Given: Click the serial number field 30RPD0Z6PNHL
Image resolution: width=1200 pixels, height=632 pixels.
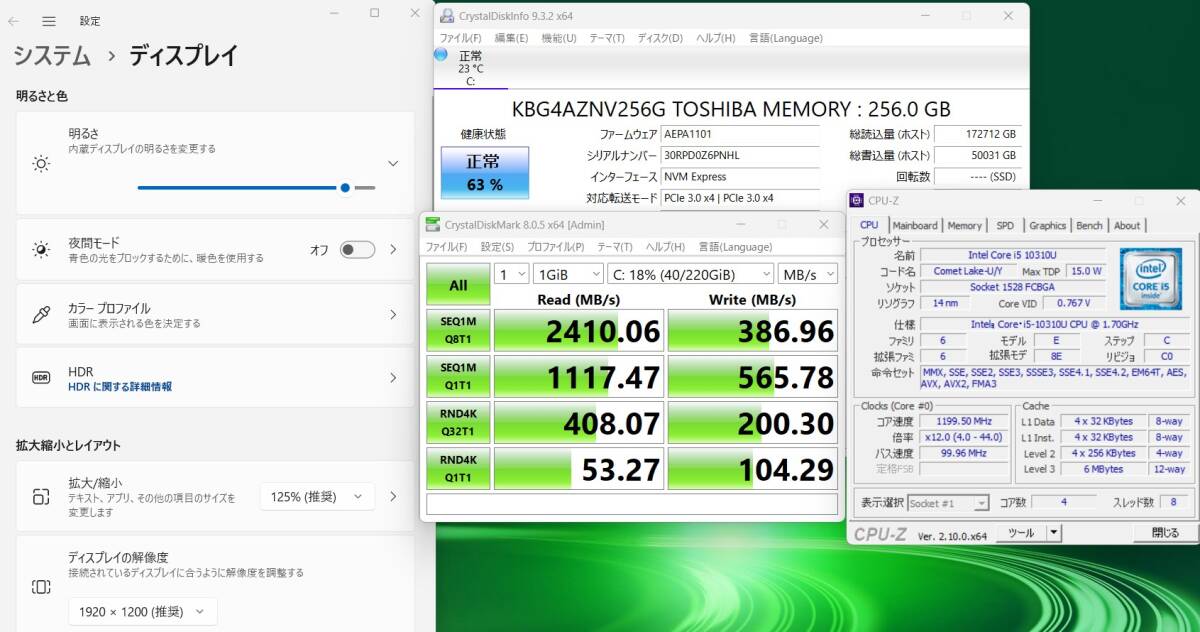Looking at the screenshot, I should [740, 156].
